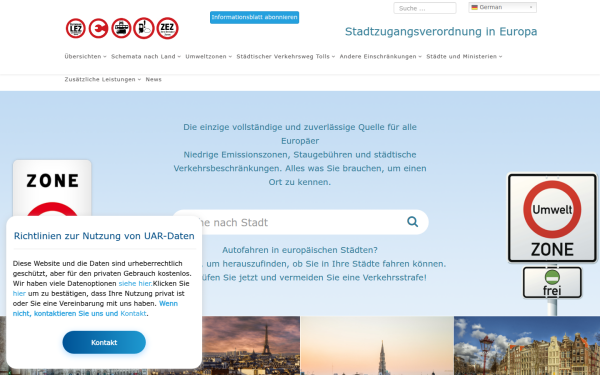Image resolution: width=600 pixels, height=375 pixels.
Task: Click the German flag icon
Action: click(474, 7)
